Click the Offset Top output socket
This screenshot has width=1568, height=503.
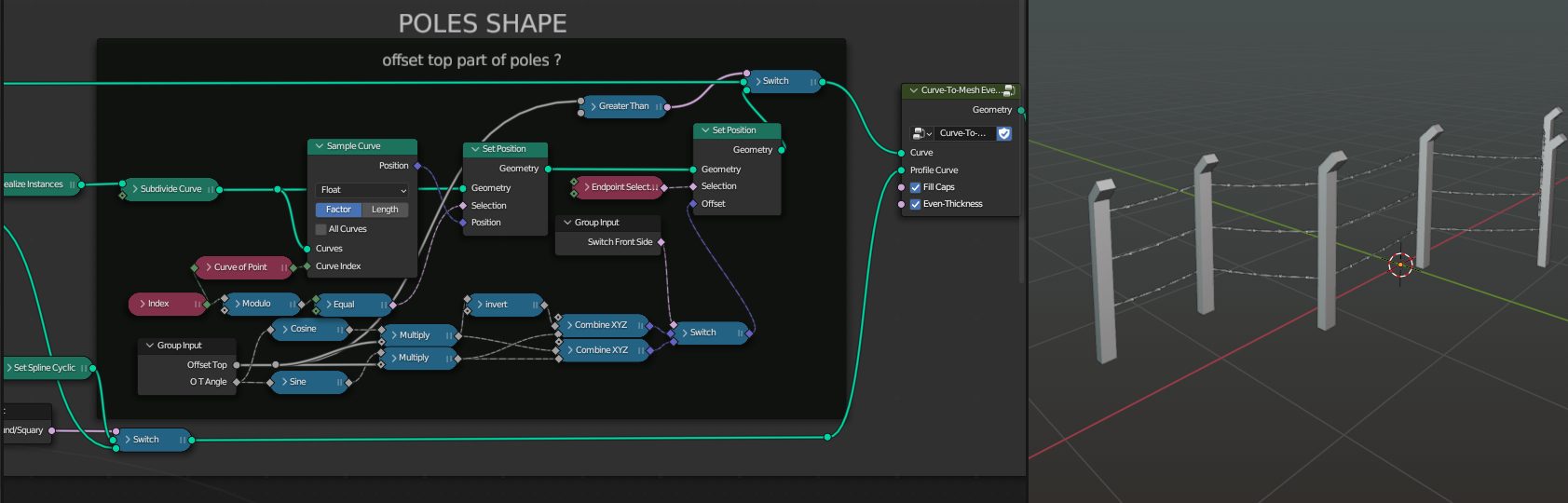tap(237, 365)
